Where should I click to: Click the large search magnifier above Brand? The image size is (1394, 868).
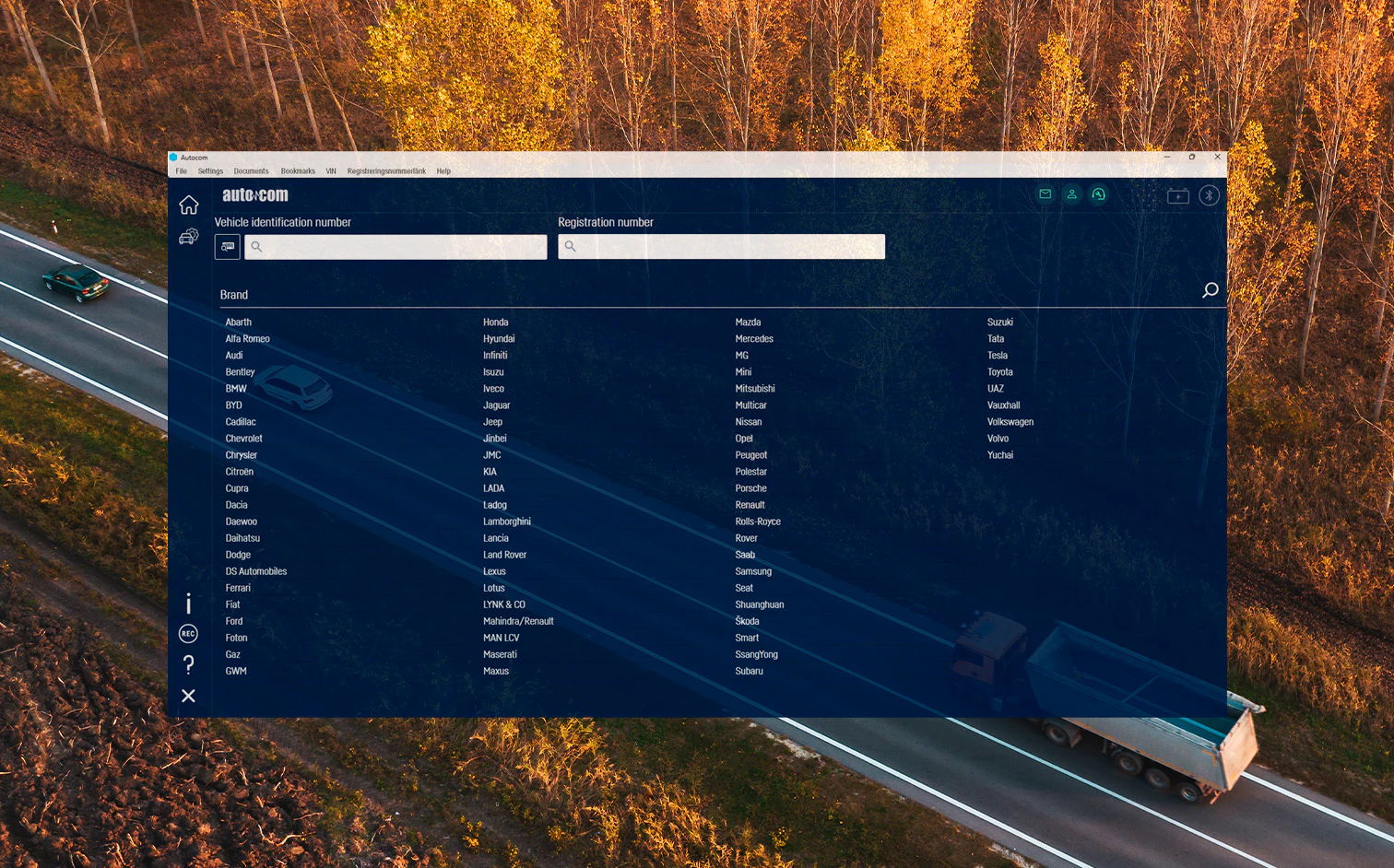tap(1210, 290)
